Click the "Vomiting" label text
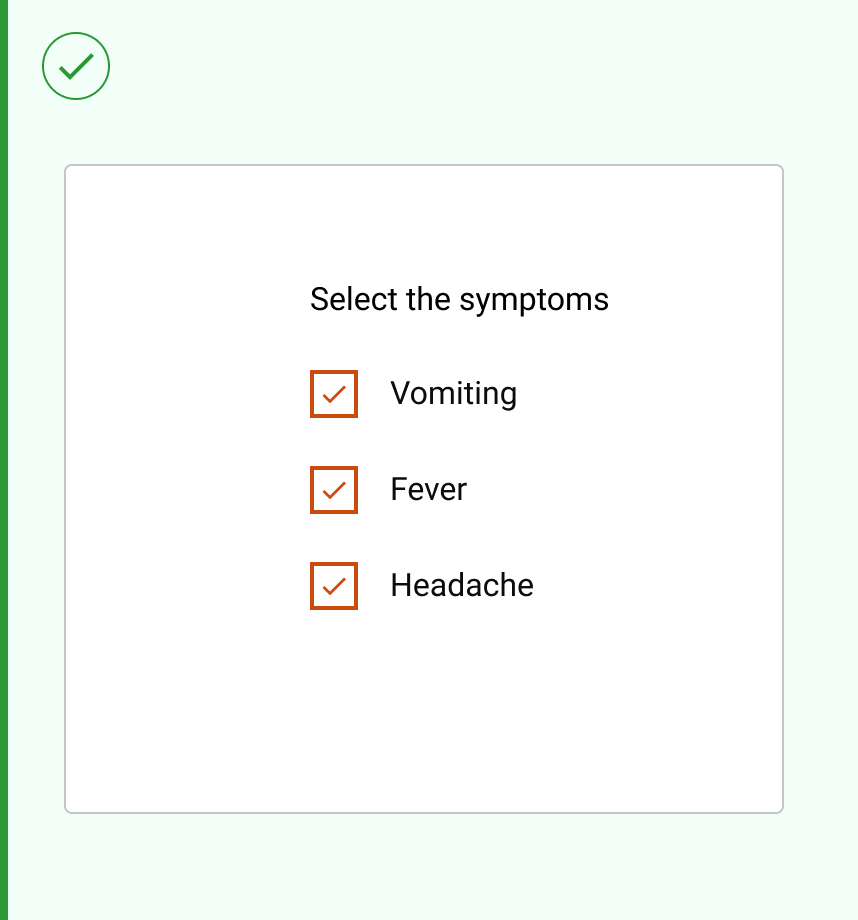 tap(453, 394)
